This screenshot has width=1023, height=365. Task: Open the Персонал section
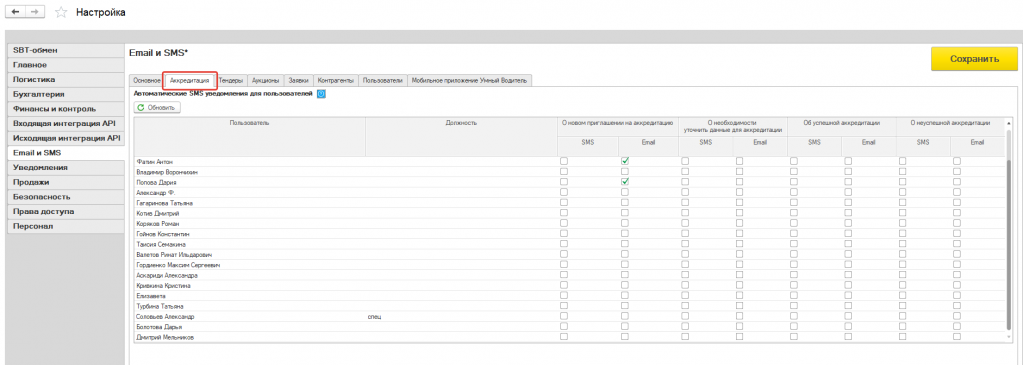click(65, 227)
